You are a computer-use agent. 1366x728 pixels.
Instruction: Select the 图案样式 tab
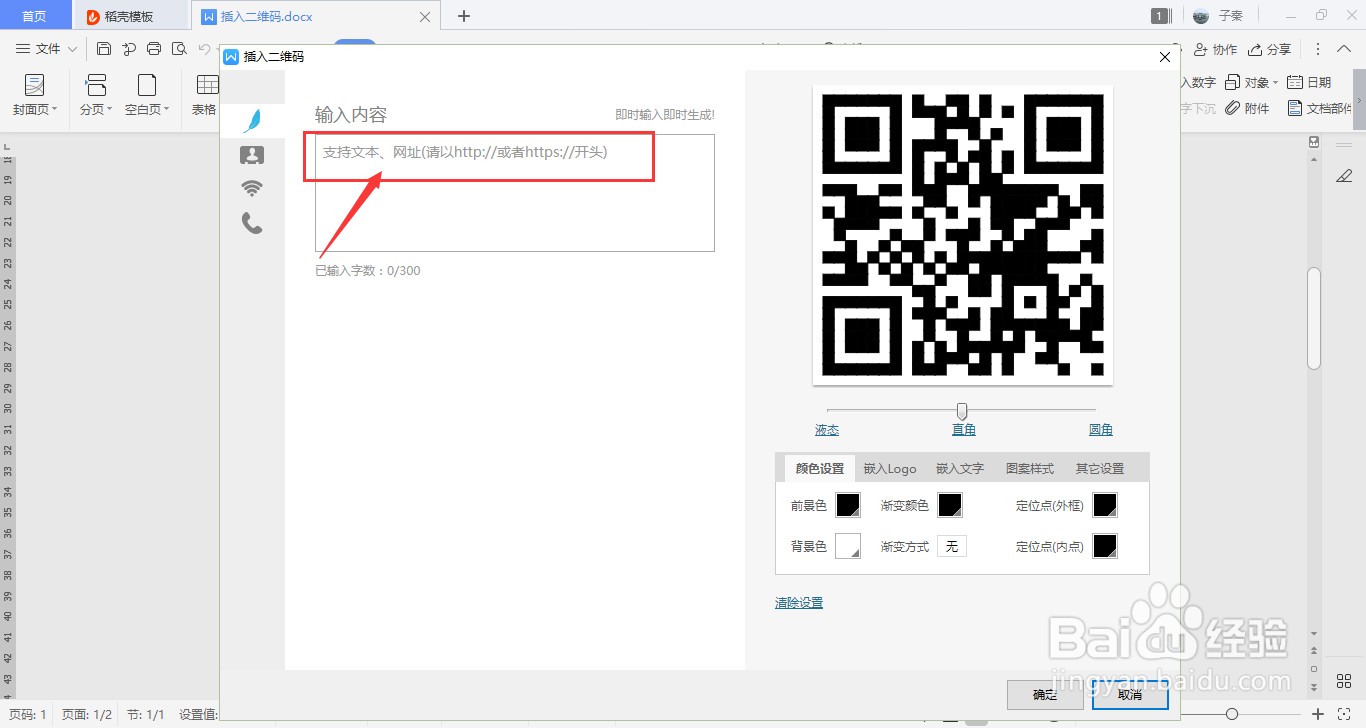pyautogui.click(x=1030, y=468)
